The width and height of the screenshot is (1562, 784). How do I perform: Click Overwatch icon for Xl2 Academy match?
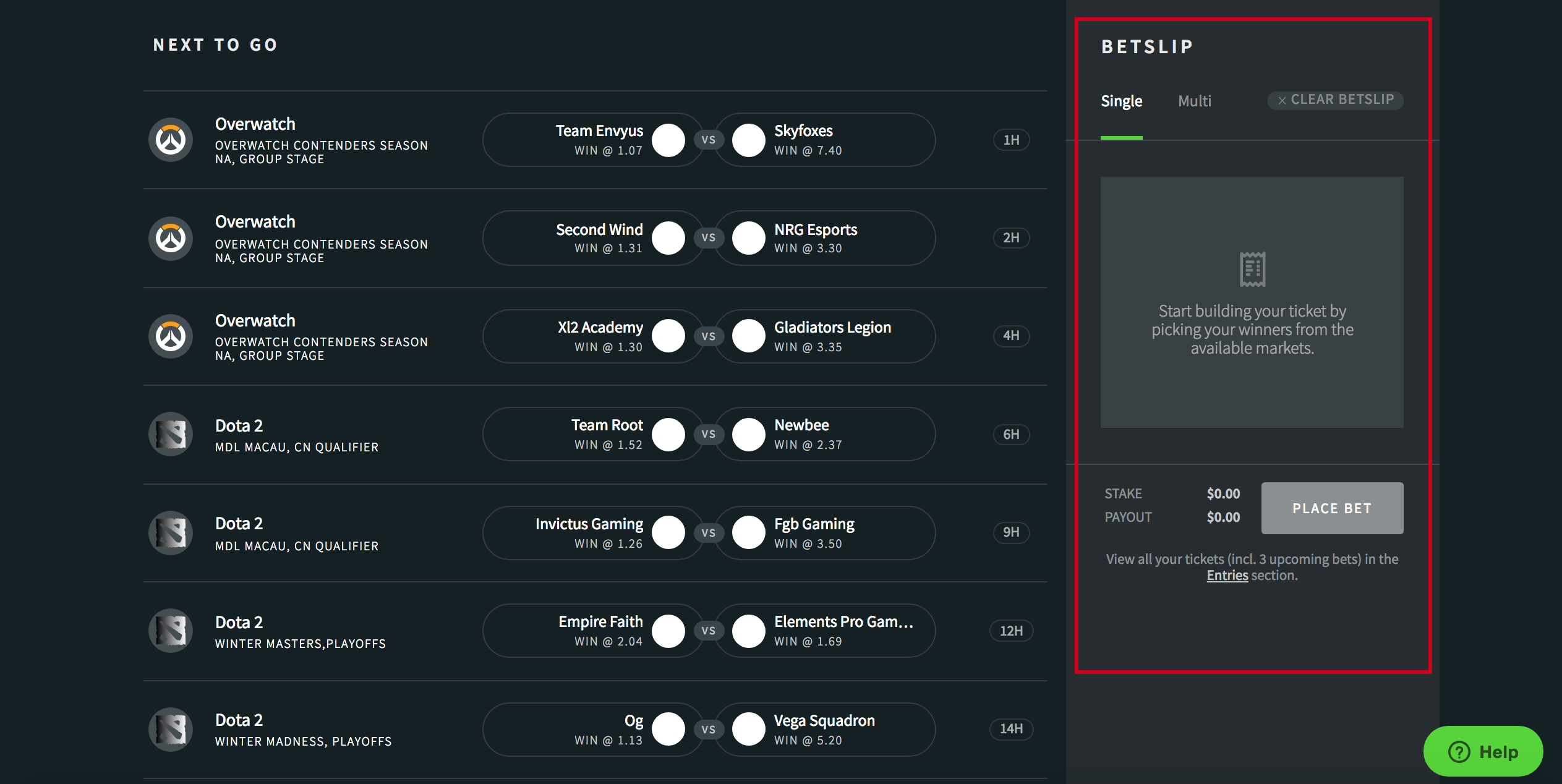171,336
